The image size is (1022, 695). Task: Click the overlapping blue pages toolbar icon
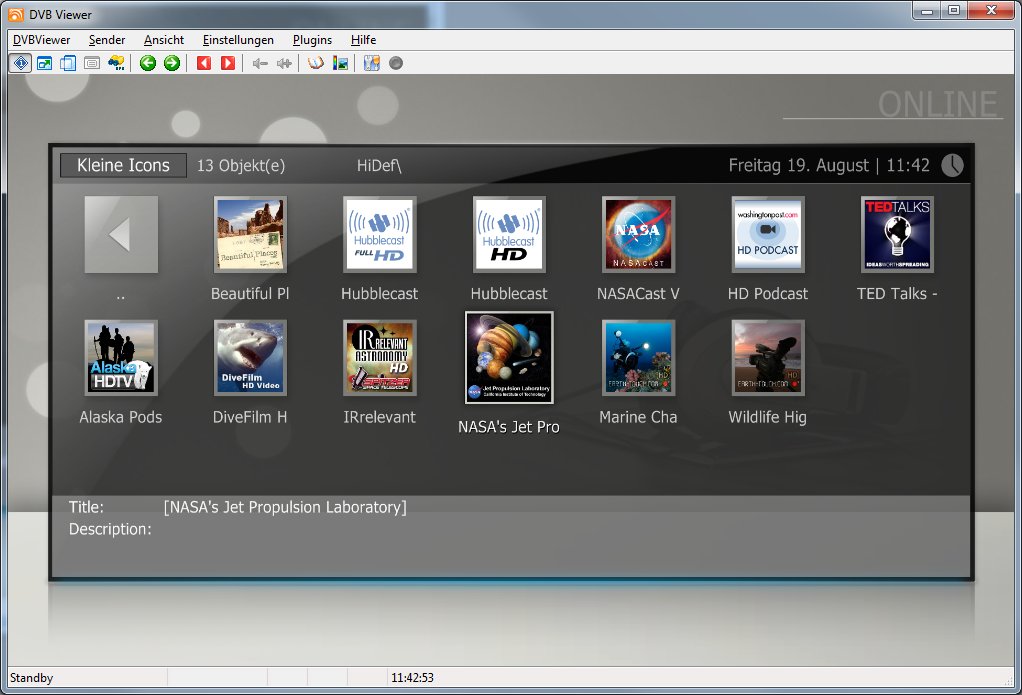[x=68, y=63]
